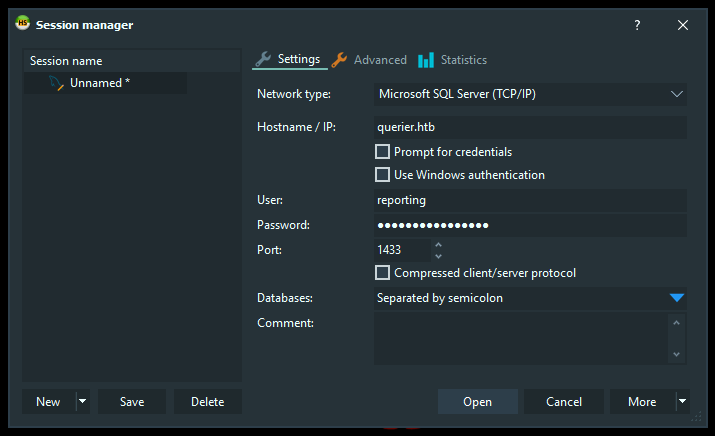Click the HeidiSQL logo in title bar

(x=22, y=24)
